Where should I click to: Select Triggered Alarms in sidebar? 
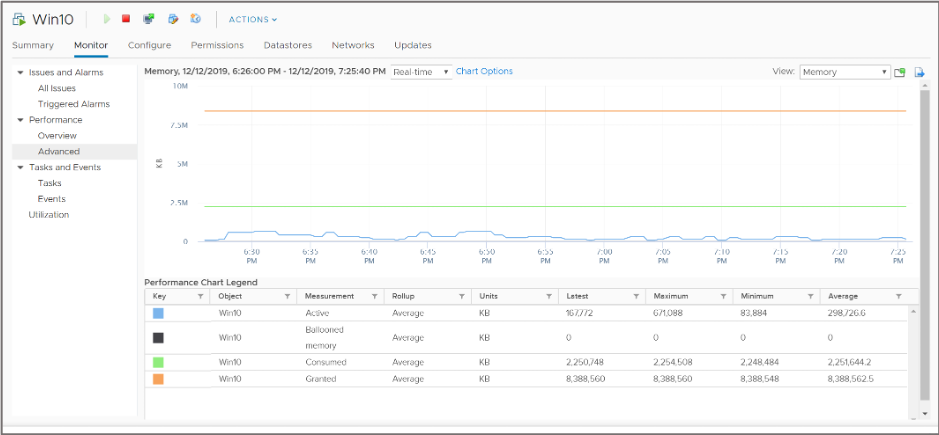(74, 104)
